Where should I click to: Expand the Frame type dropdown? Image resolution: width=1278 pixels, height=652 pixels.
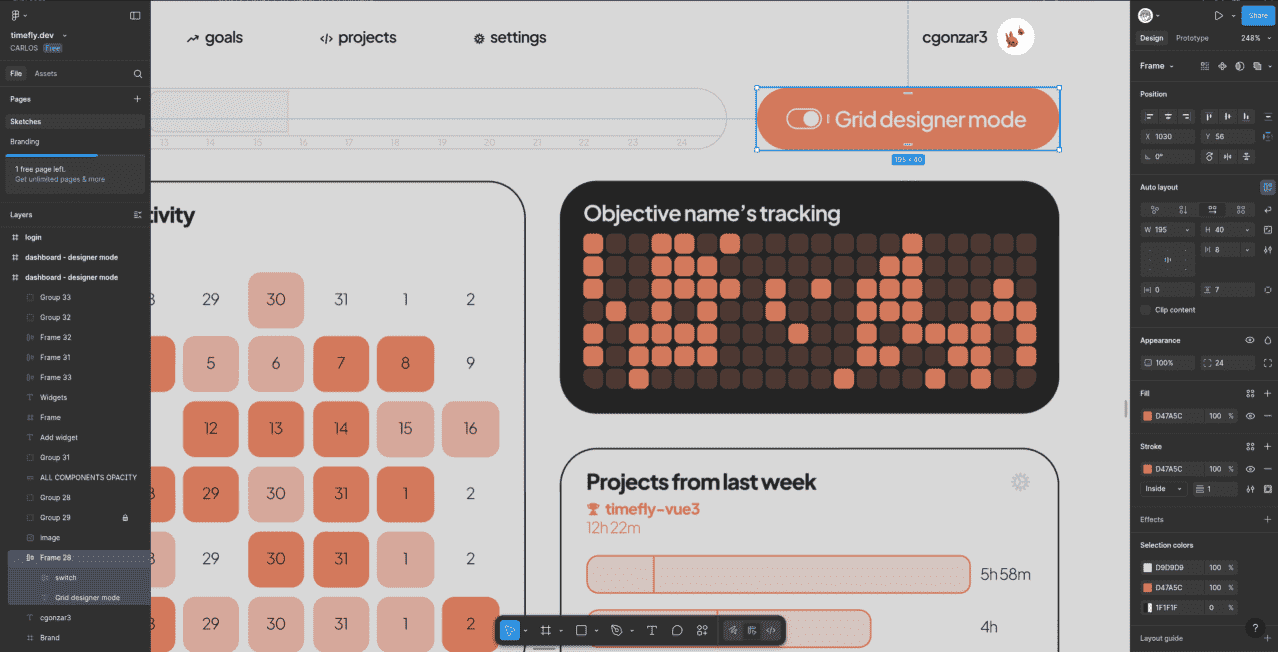[x=1157, y=66]
